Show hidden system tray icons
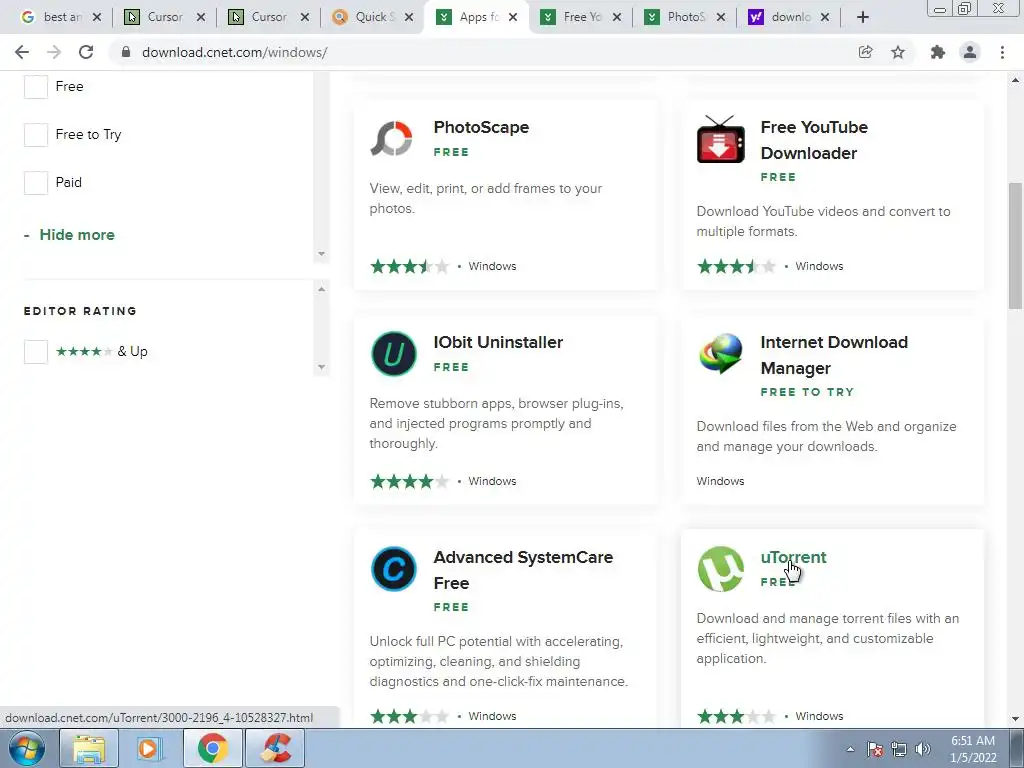 coord(850,749)
